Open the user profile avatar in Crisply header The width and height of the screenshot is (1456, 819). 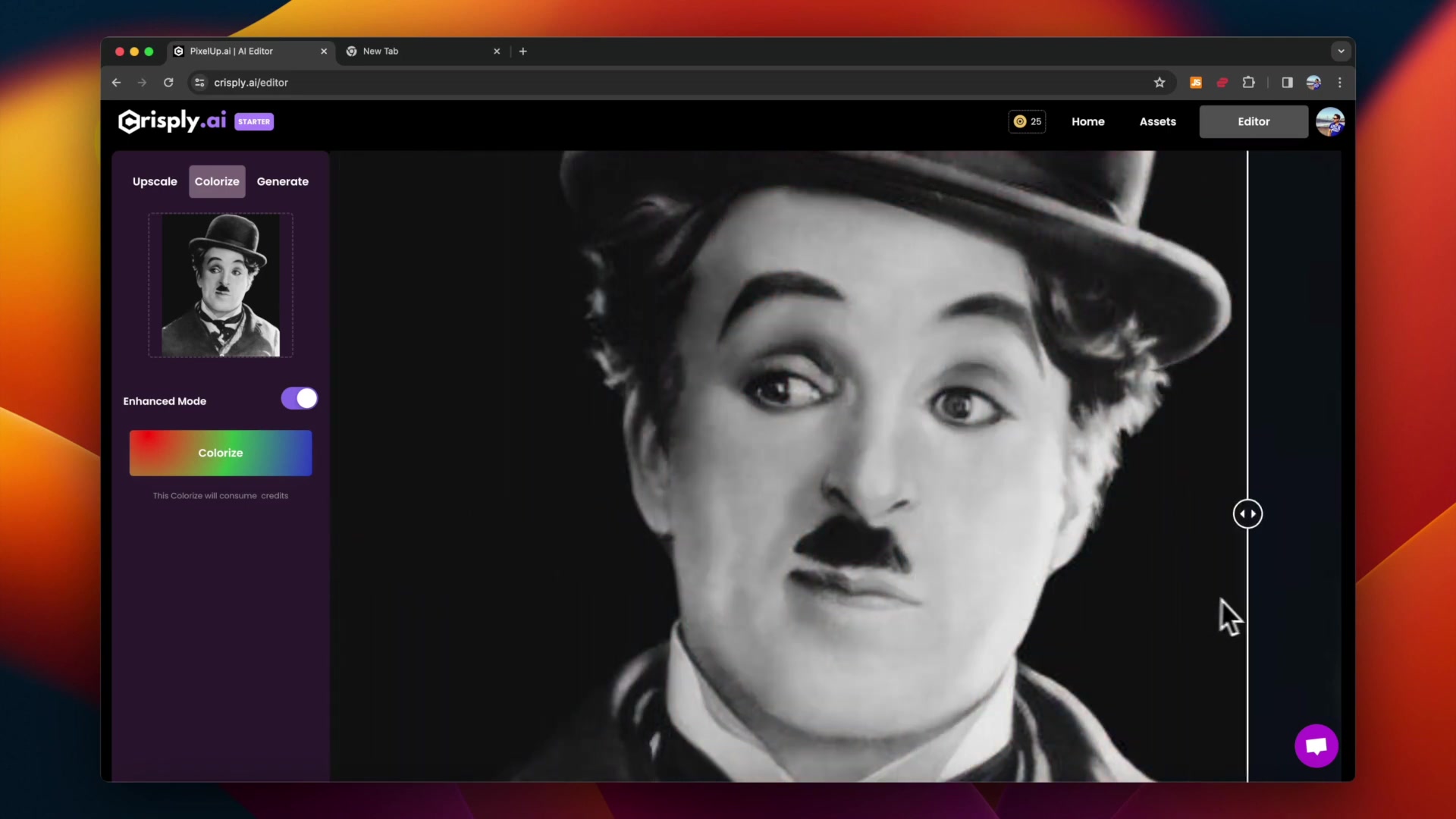(1330, 121)
